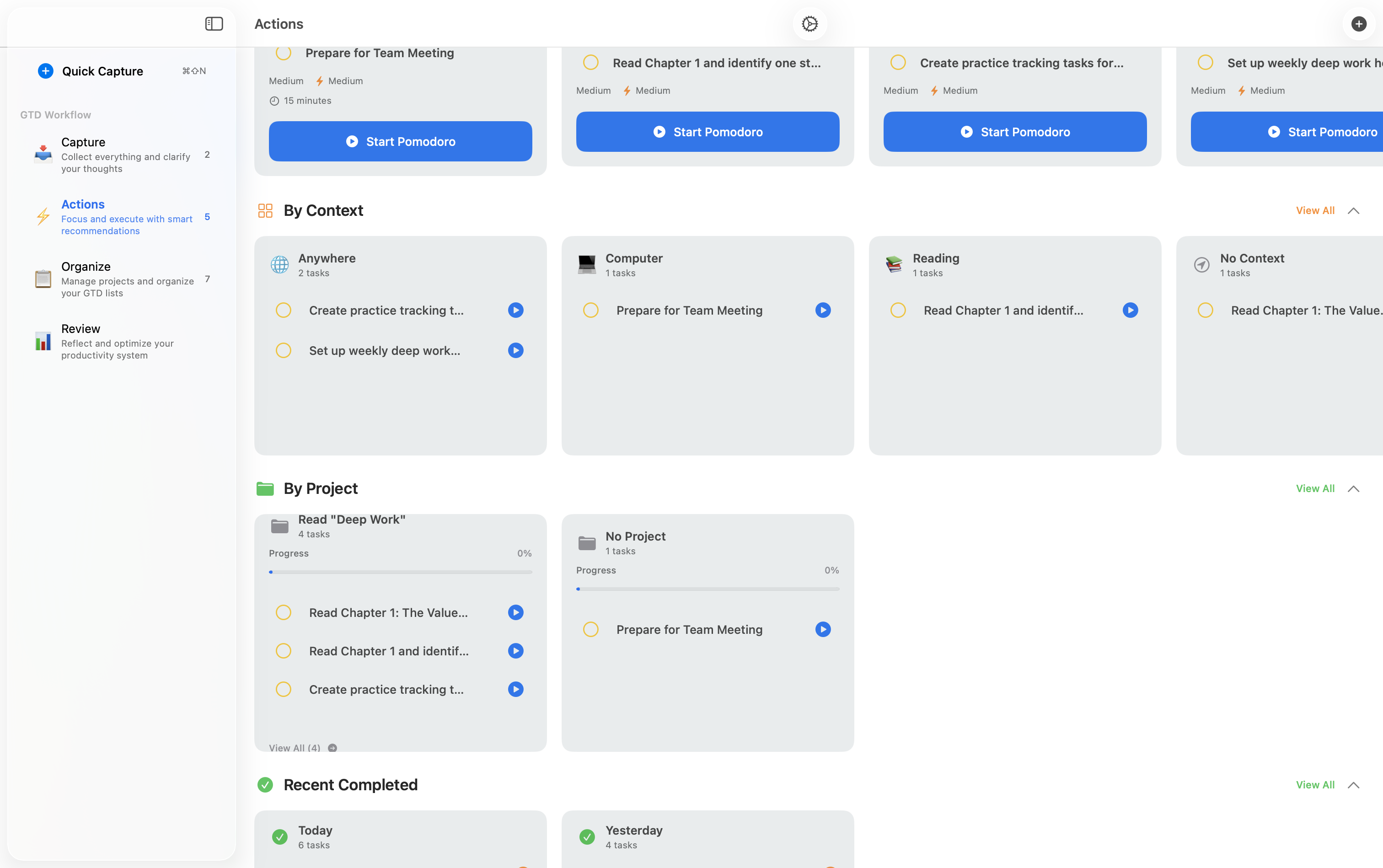The image size is (1383, 868).
Task: Check off Prepare for Team Meeting in Computer card
Action: [591, 310]
